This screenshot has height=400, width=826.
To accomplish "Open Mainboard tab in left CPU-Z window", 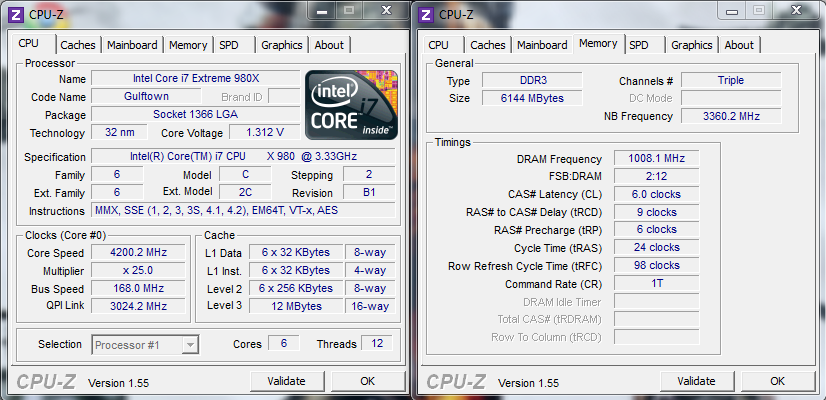I will (x=132, y=45).
